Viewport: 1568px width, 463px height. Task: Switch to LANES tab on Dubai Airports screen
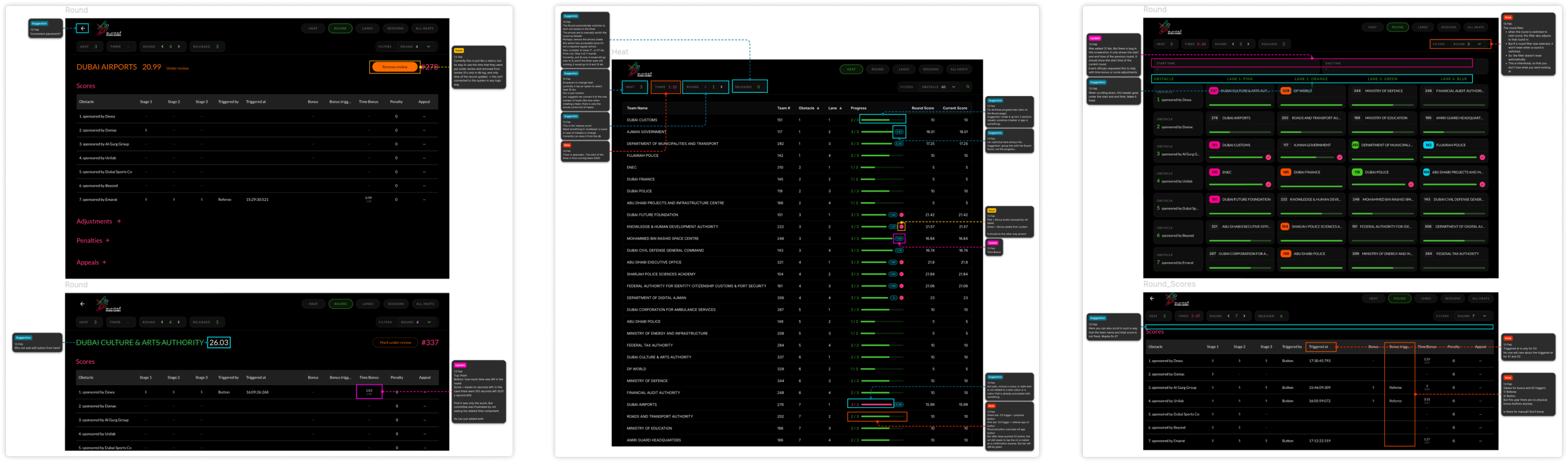[x=367, y=28]
